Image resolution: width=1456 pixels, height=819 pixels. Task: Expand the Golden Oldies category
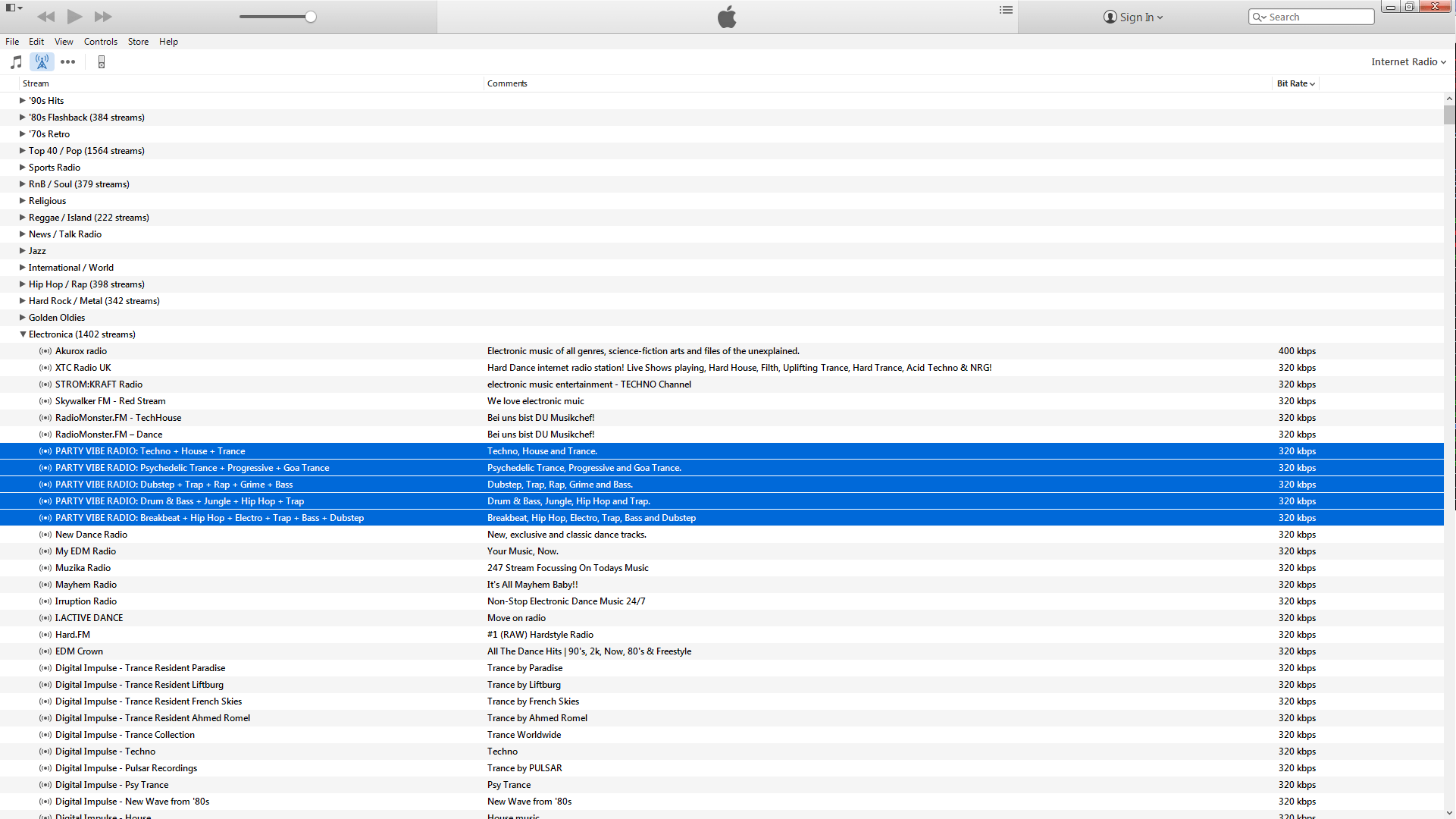click(x=22, y=317)
